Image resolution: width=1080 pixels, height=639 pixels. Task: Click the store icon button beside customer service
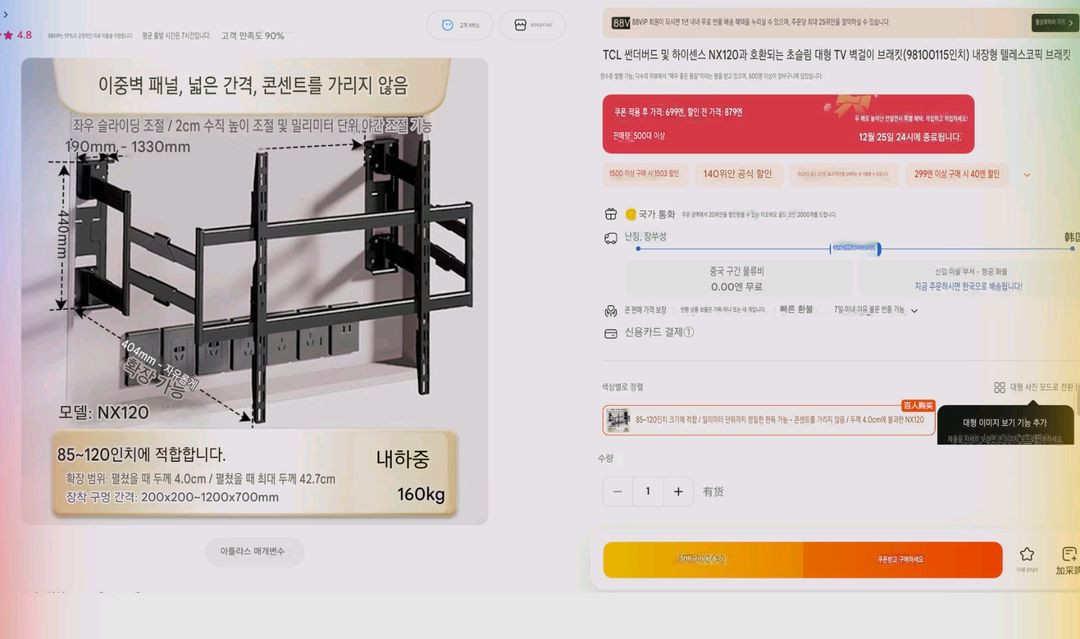pos(521,25)
